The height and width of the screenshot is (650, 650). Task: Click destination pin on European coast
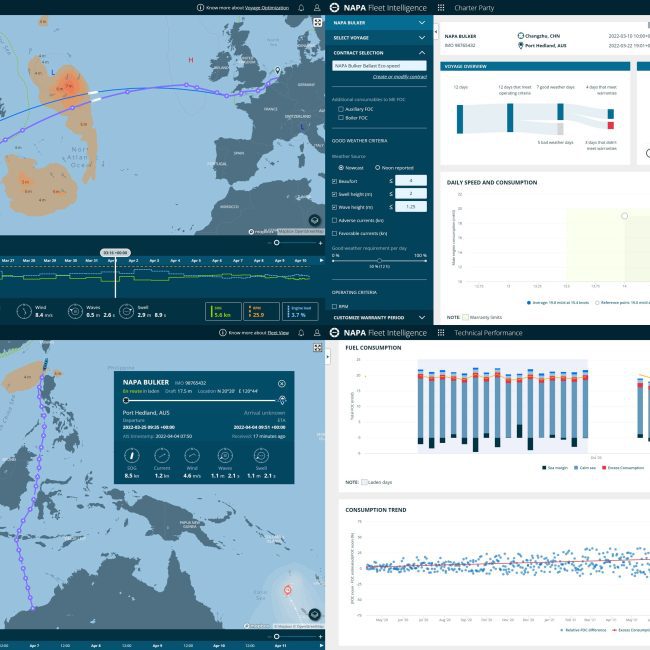278,70
